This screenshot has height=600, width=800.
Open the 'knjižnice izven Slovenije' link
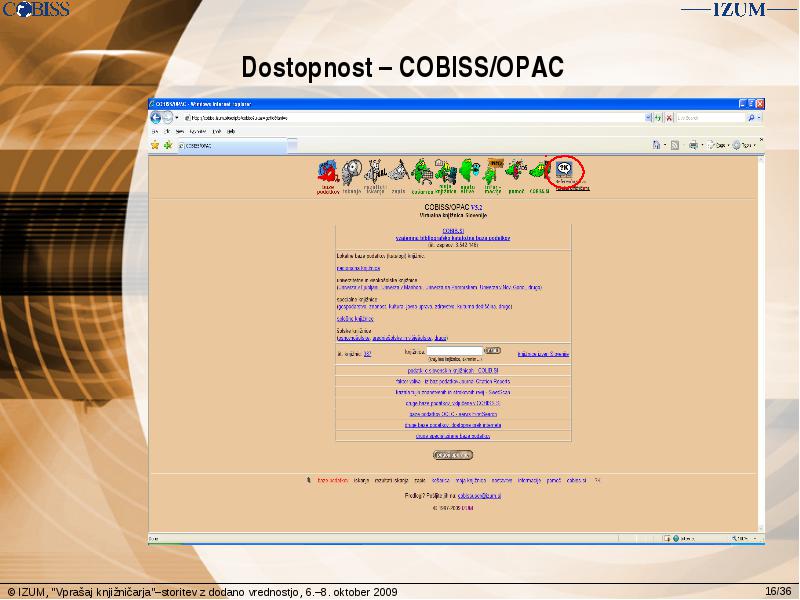coord(543,354)
